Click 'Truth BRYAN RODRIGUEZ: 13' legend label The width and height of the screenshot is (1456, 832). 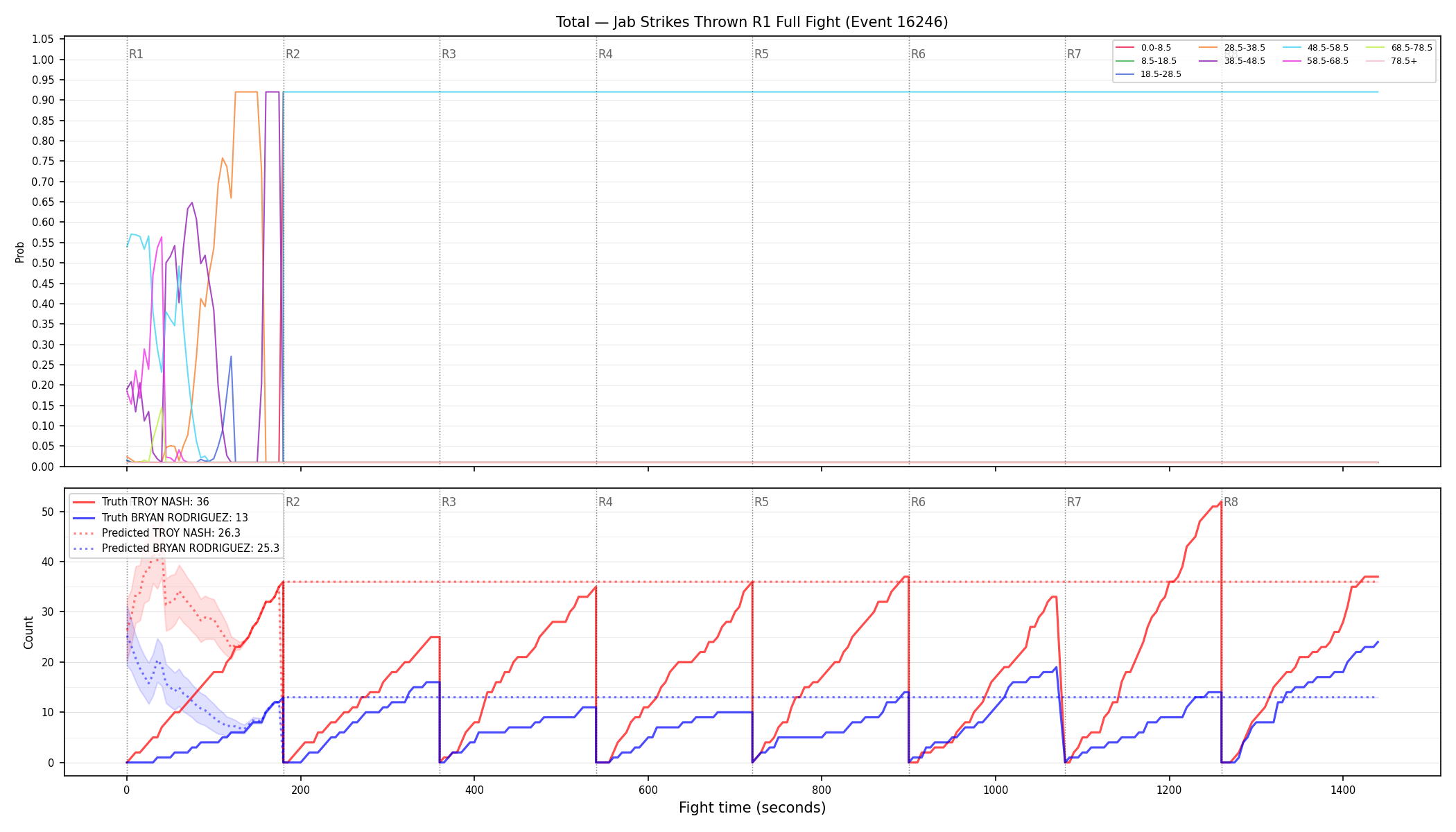(x=175, y=518)
